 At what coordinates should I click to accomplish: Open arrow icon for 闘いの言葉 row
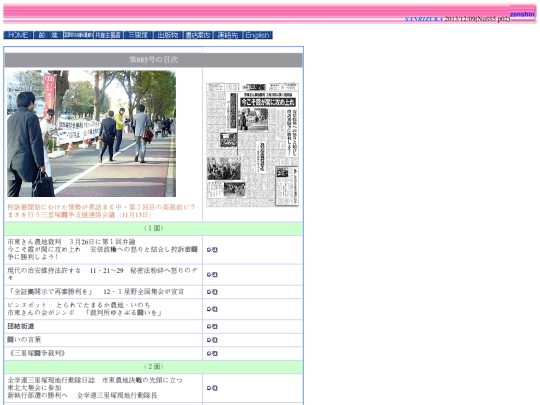point(212,340)
